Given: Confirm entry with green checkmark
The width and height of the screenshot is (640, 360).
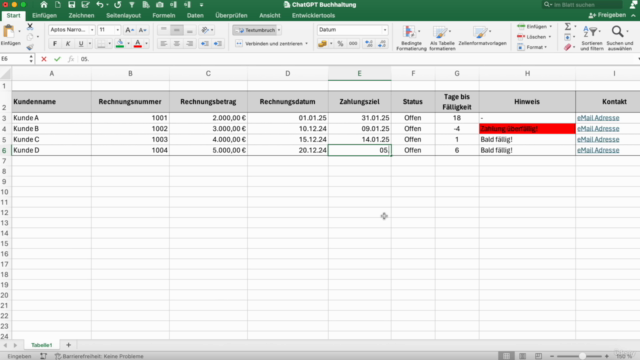Looking at the screenshot, I should [57, 59].
